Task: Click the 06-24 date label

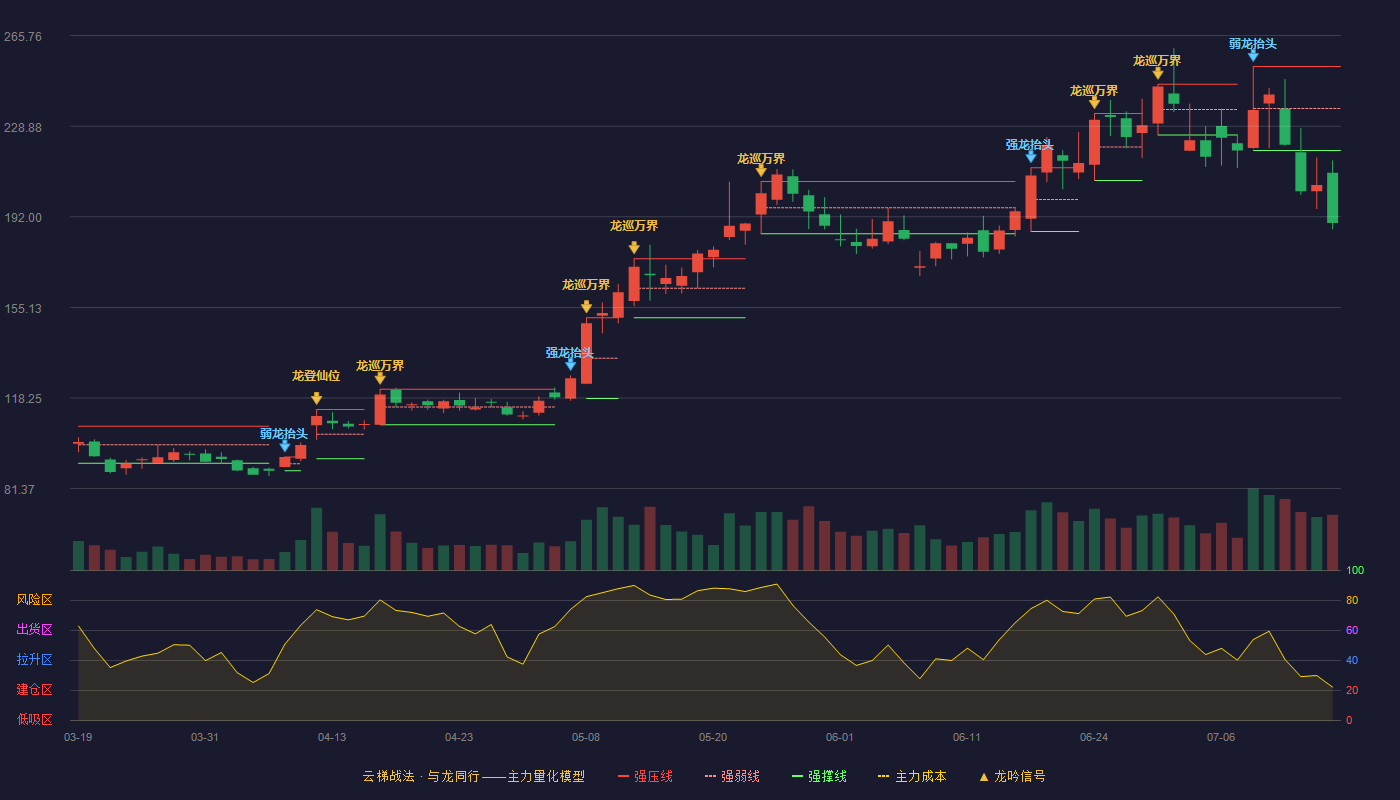Action: point(1094,737)
